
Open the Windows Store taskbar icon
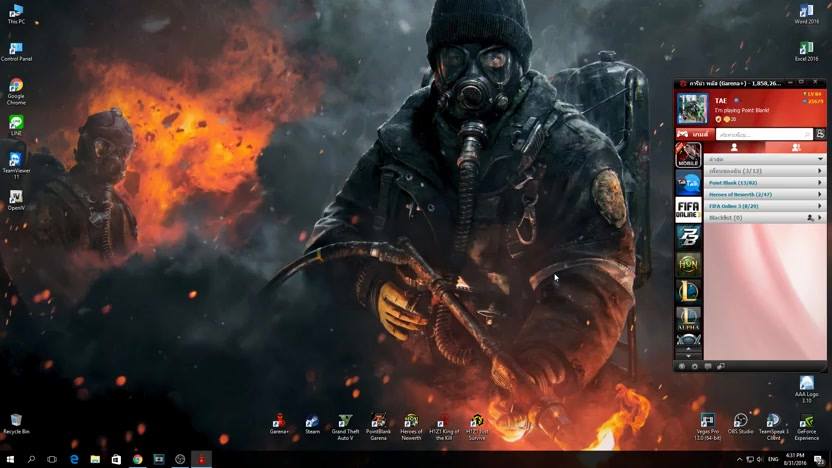pos(116,460)
